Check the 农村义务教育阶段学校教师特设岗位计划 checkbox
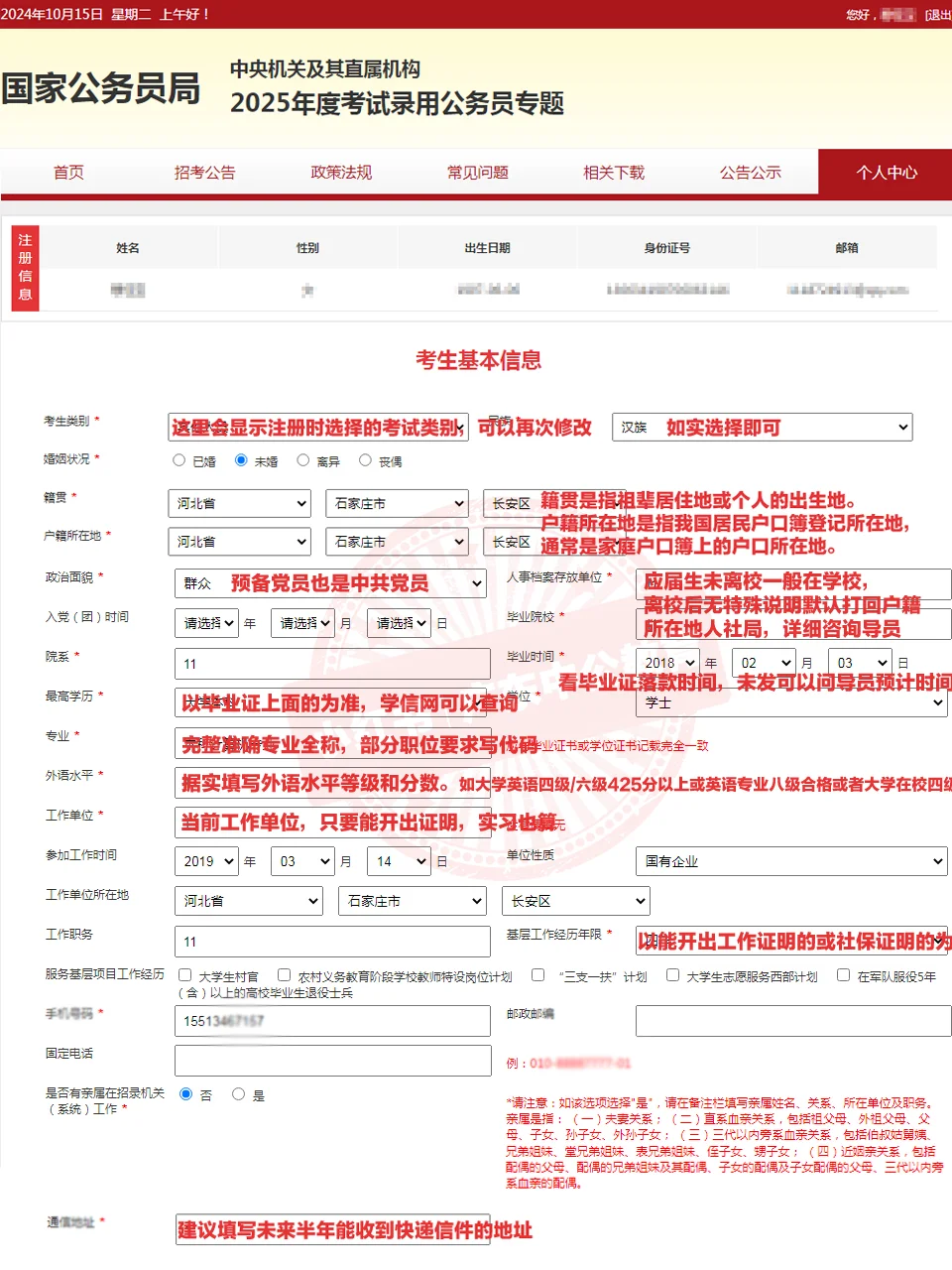952x1270 pixels. pyautogui.click(x=284, y=975)
